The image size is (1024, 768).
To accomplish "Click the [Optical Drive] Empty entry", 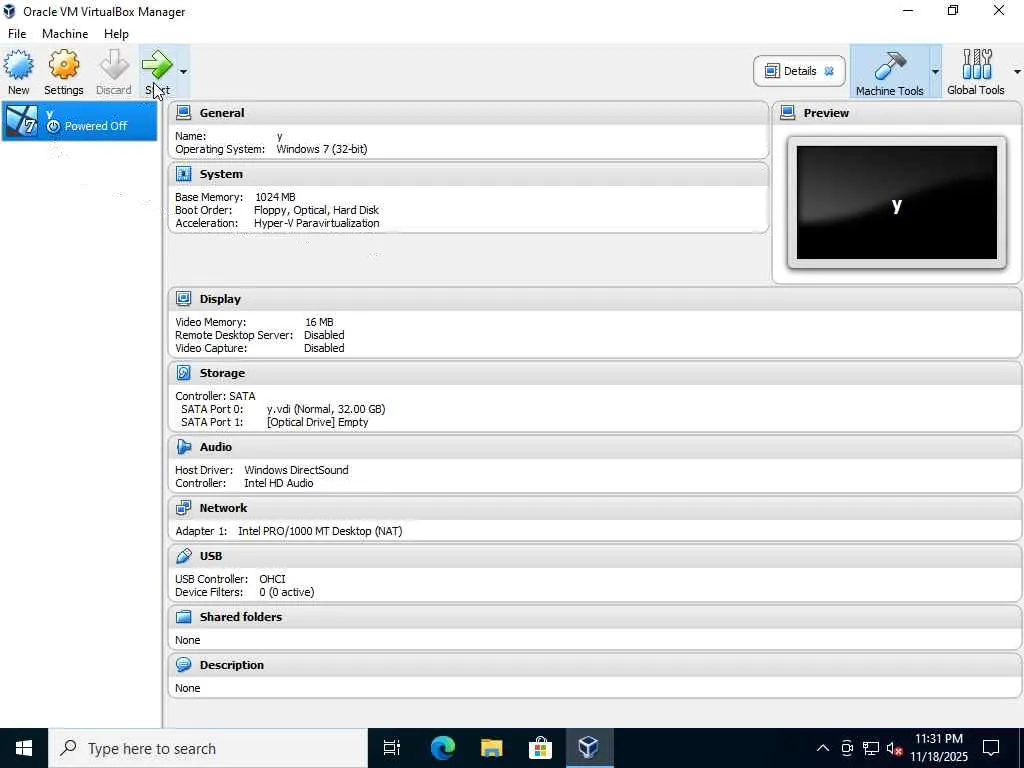I will point(317,422).
